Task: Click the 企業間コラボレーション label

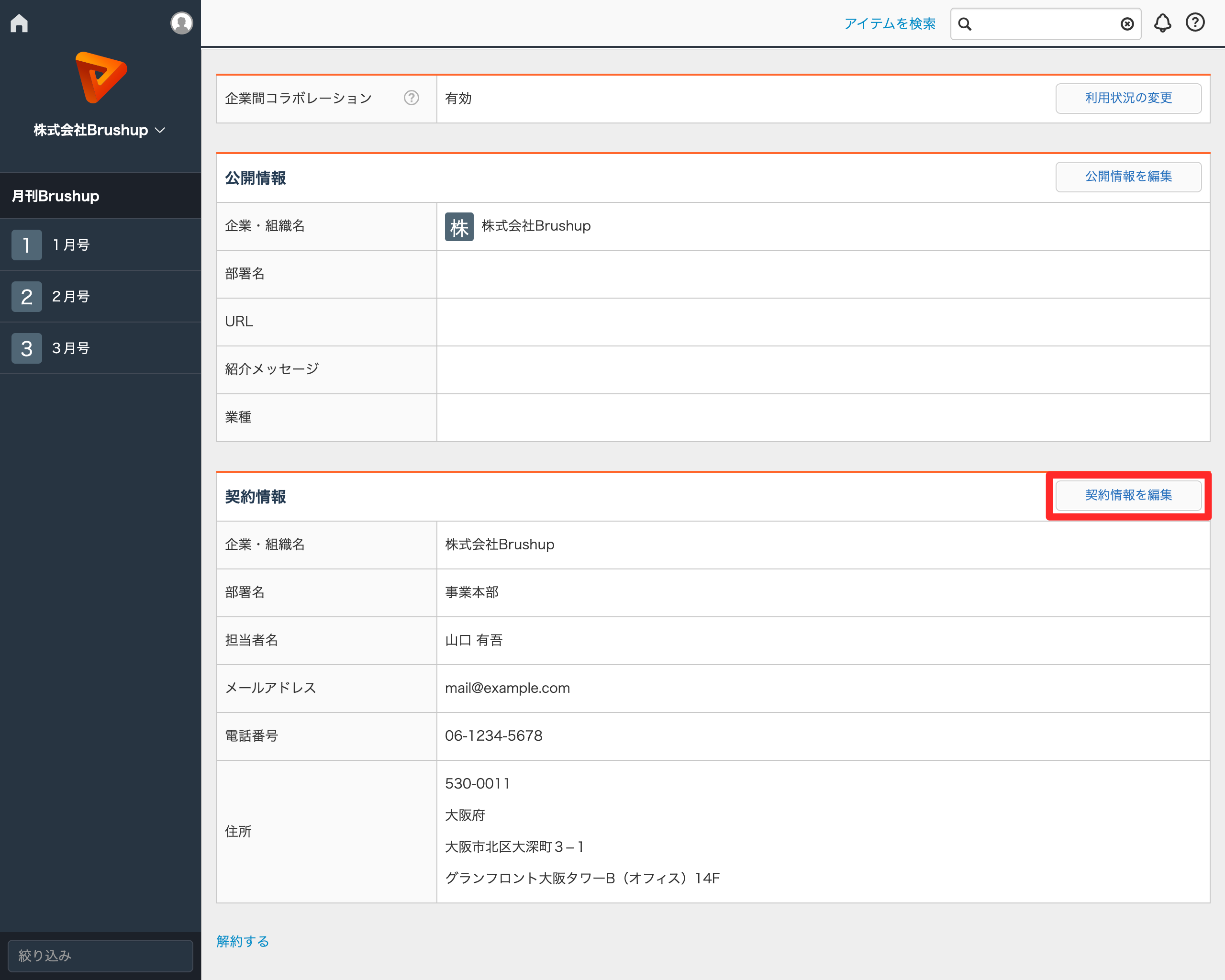Action: click(x=298, y=98)
